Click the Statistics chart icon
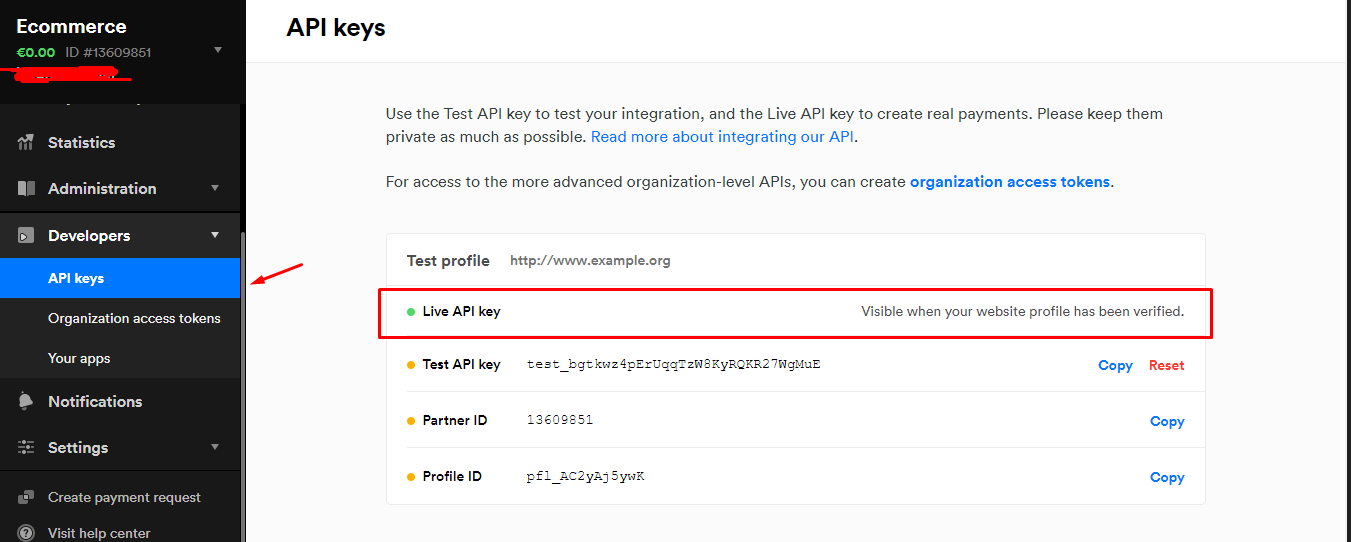The height and width of the screenshot is (542, 1351). coord(26,142)
